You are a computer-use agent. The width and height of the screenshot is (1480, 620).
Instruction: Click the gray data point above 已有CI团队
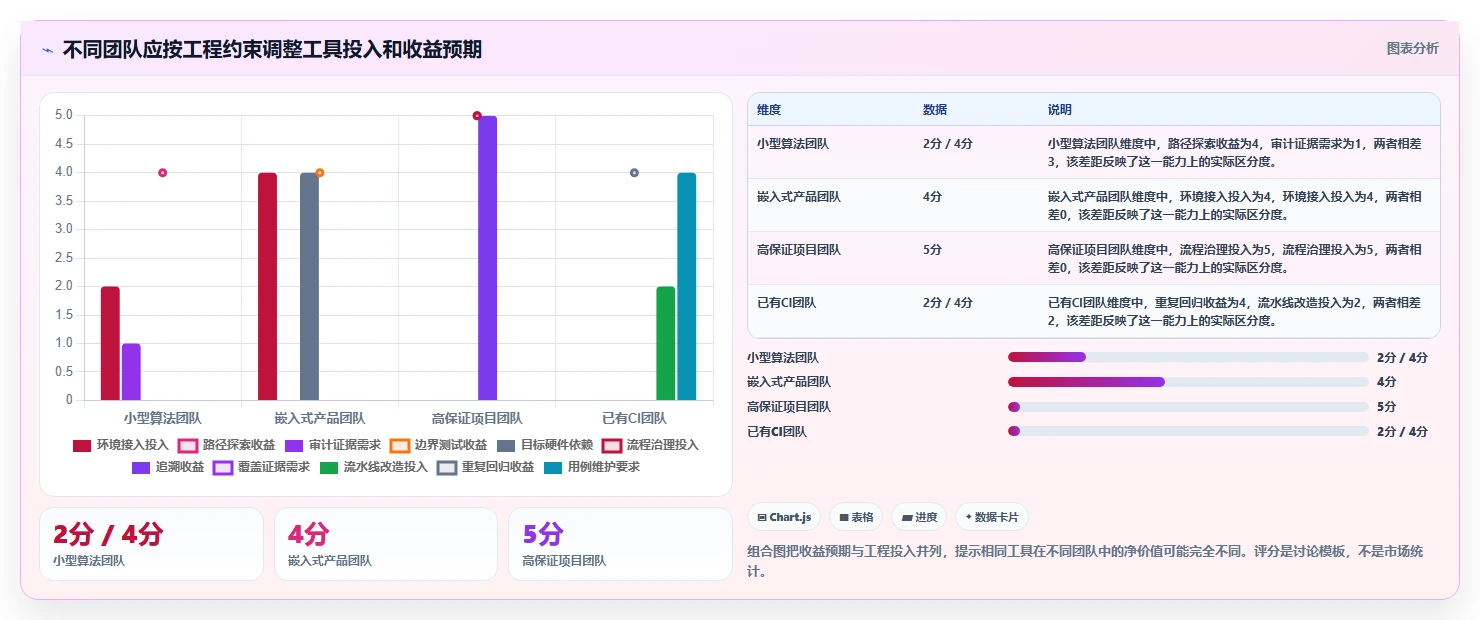(x=634, y=173)
